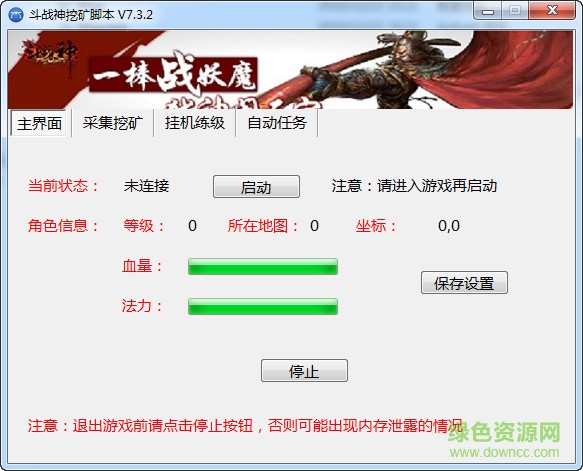Click the red 退出游戏前 warning text
Screen dimensions: 583x471
[x=245, y=426]
